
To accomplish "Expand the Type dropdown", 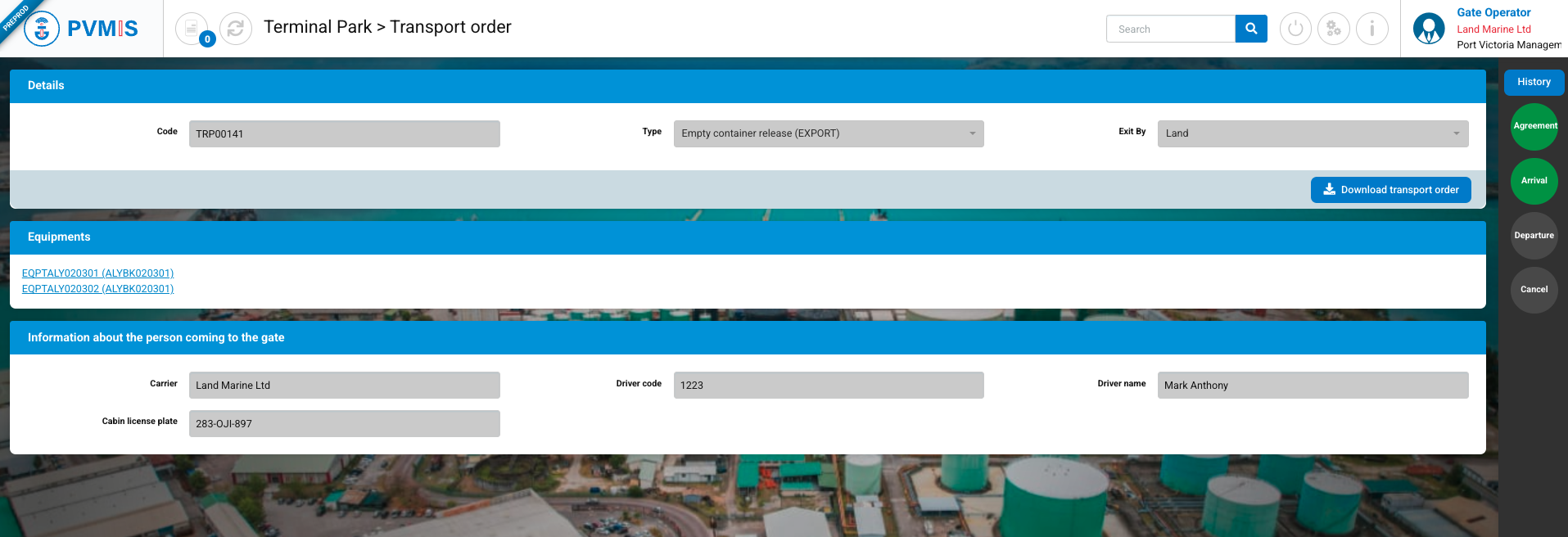I will tap(828, 133).
